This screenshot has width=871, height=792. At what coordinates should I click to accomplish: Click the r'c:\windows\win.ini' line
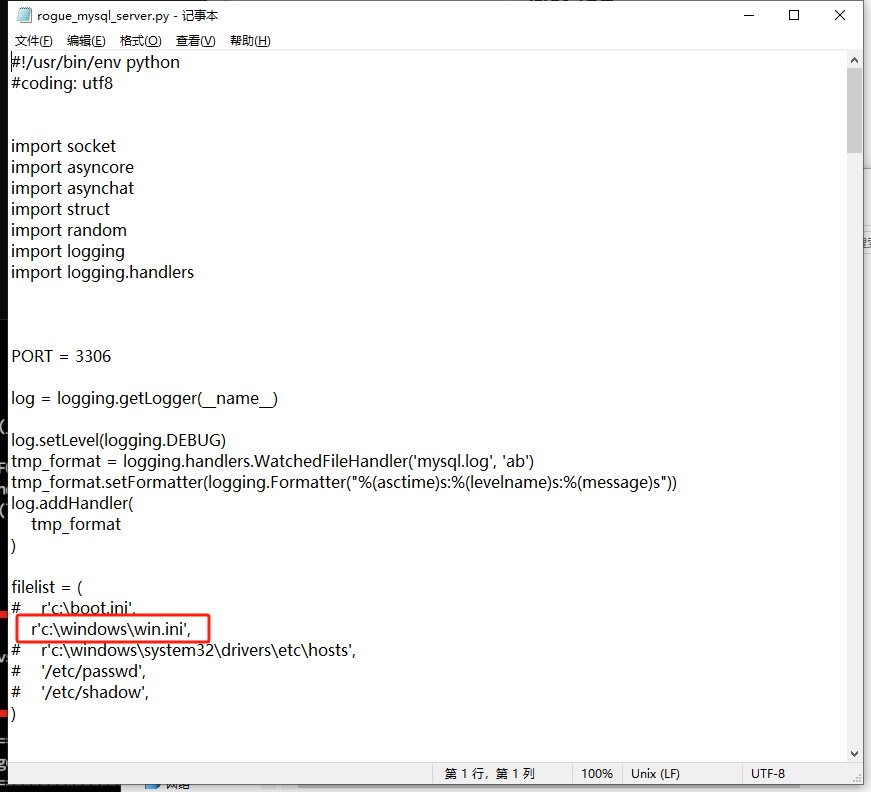point(111,629)
